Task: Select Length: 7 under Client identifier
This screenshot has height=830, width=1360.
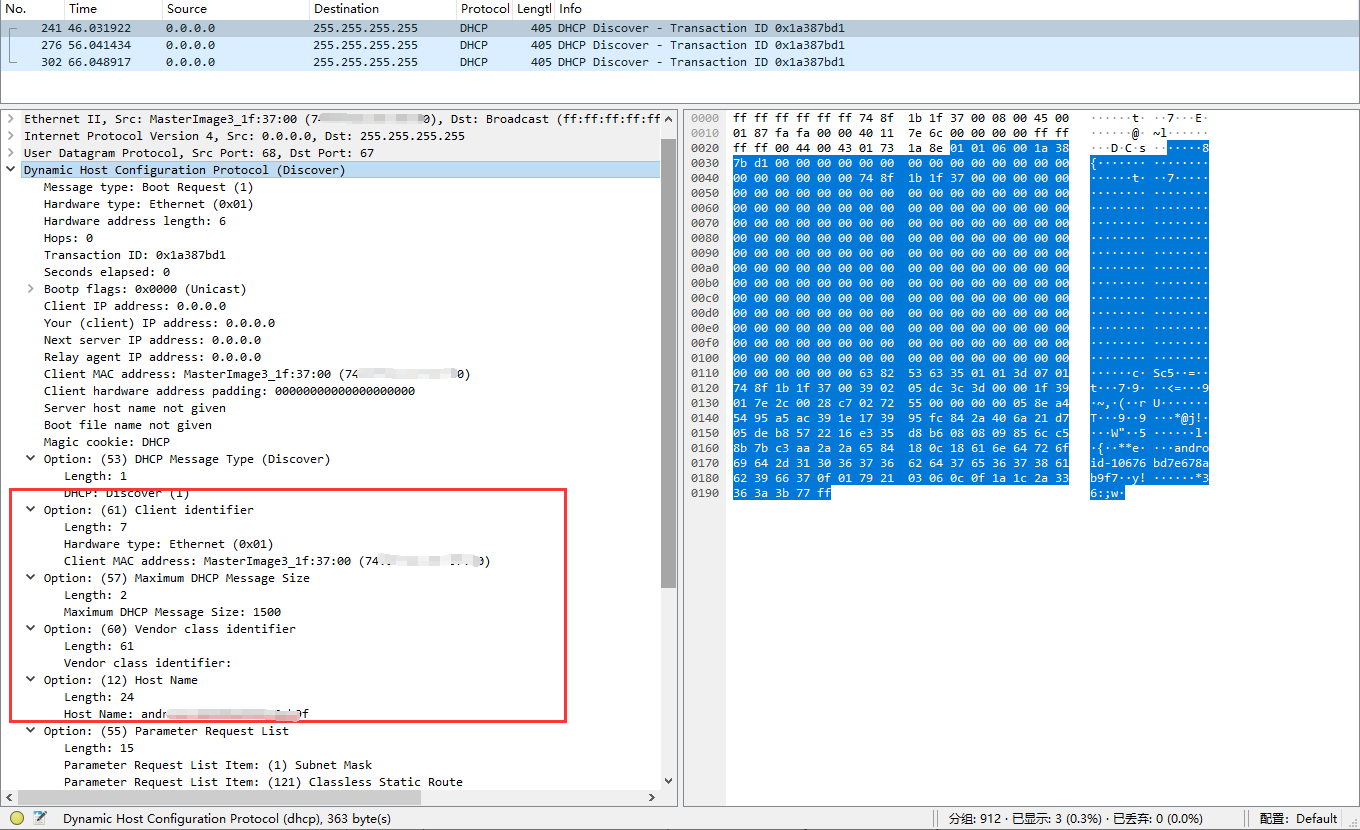Action: [x=95, y=527]
